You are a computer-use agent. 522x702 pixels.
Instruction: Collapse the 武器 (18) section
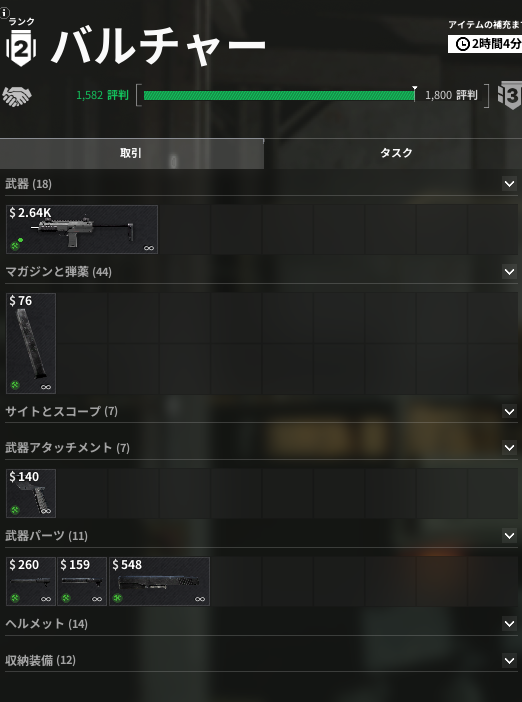(x=509, y=184)
